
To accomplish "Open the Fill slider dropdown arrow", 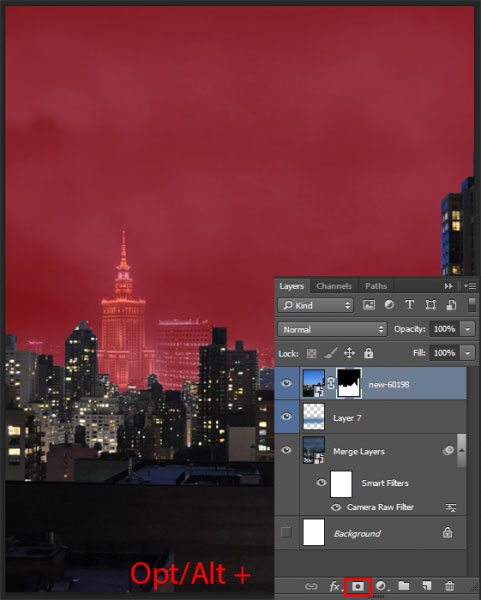I will pos(468,353).
